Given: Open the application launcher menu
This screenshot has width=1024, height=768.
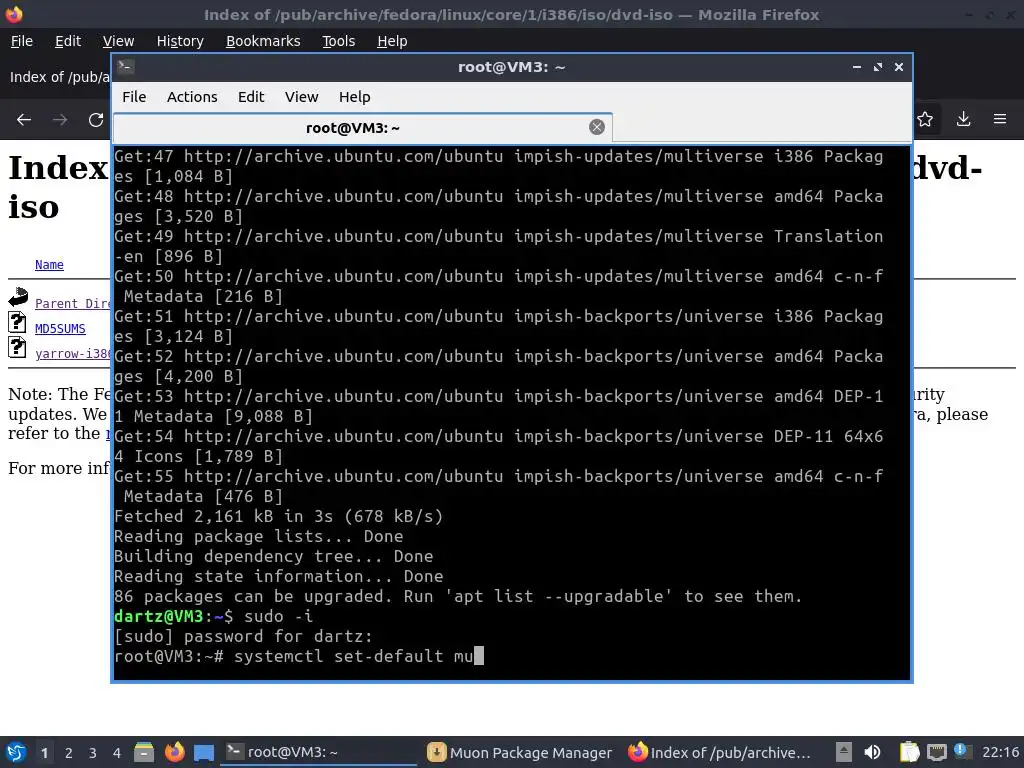Looking at the screenshot, I should pyautogui.click(x=16, y=752).
